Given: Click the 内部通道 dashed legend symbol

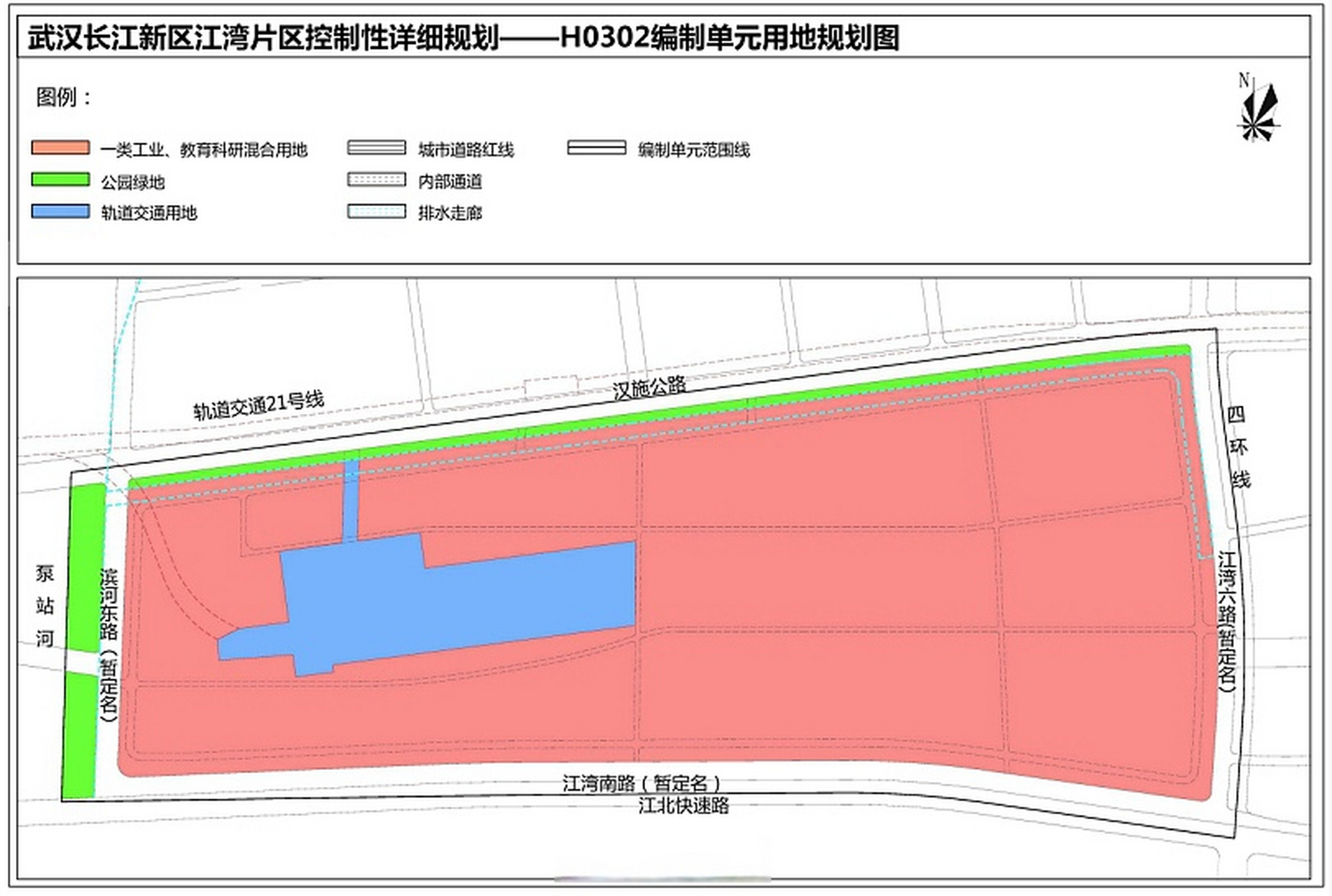Looking at the screenshot, I should [377, 180].
